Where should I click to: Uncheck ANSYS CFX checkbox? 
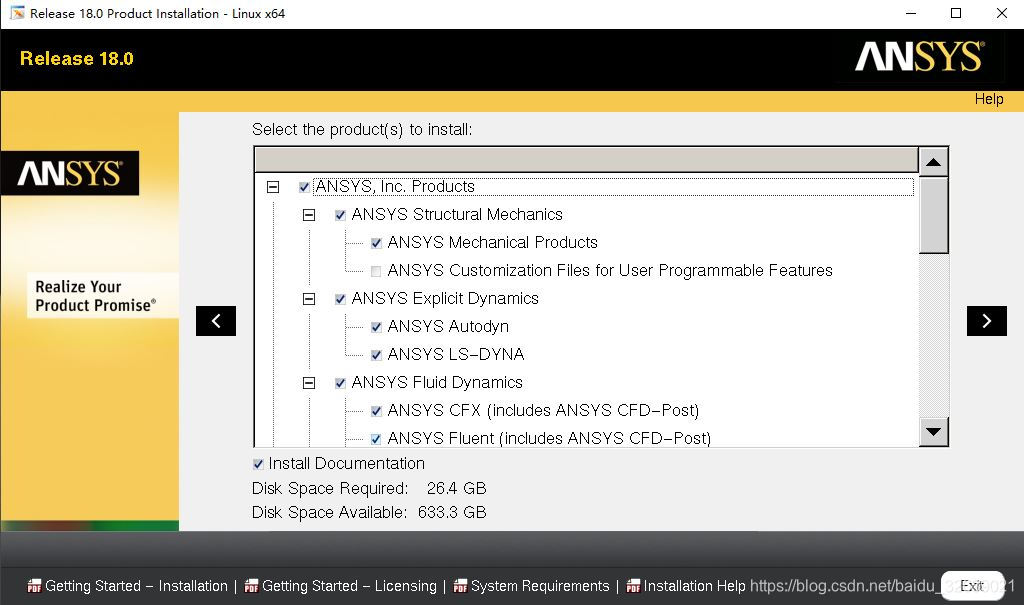pos(376,411)
